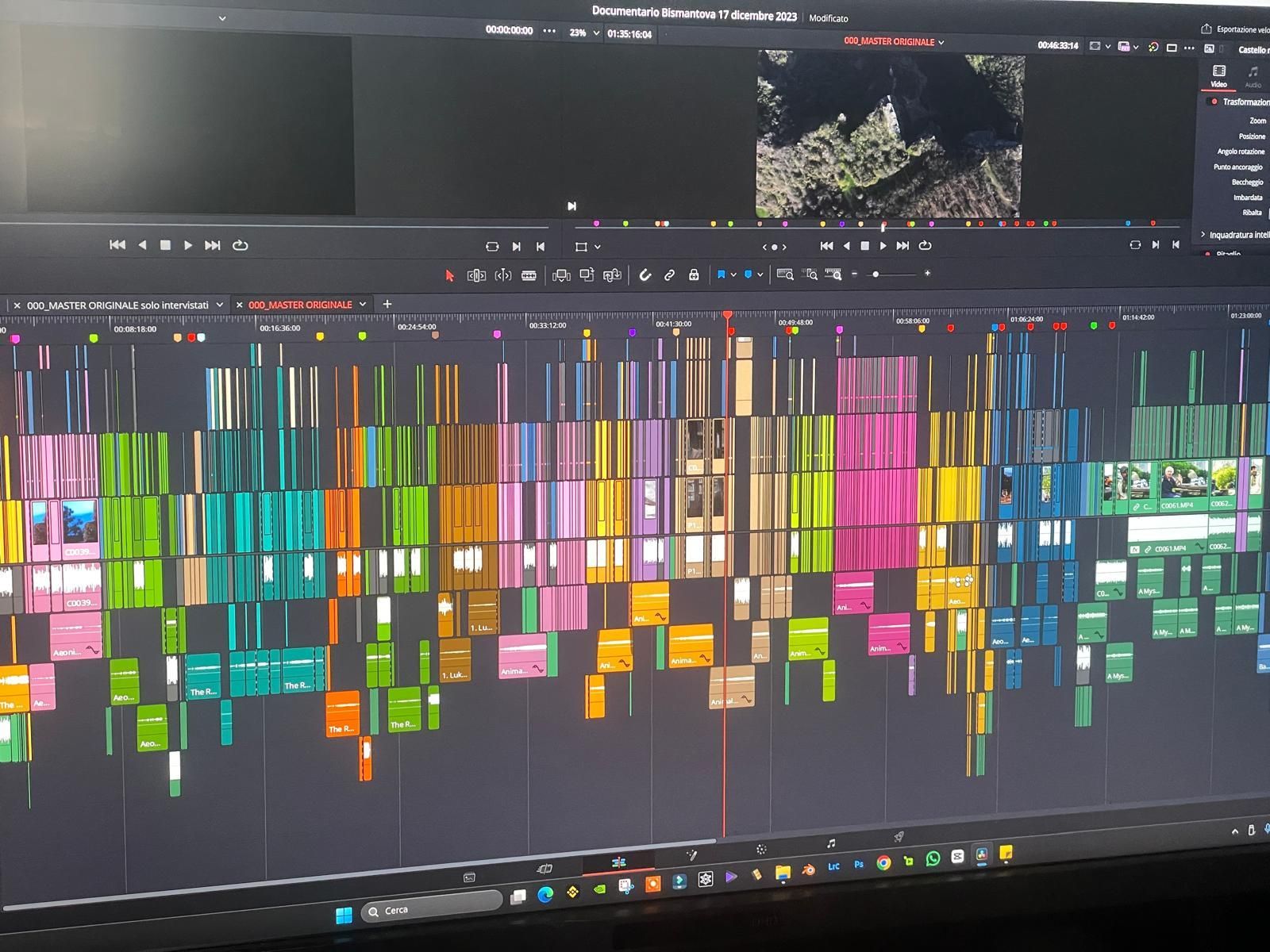
Task: Toggle the snapping magnet
Action: pos(645,274)
